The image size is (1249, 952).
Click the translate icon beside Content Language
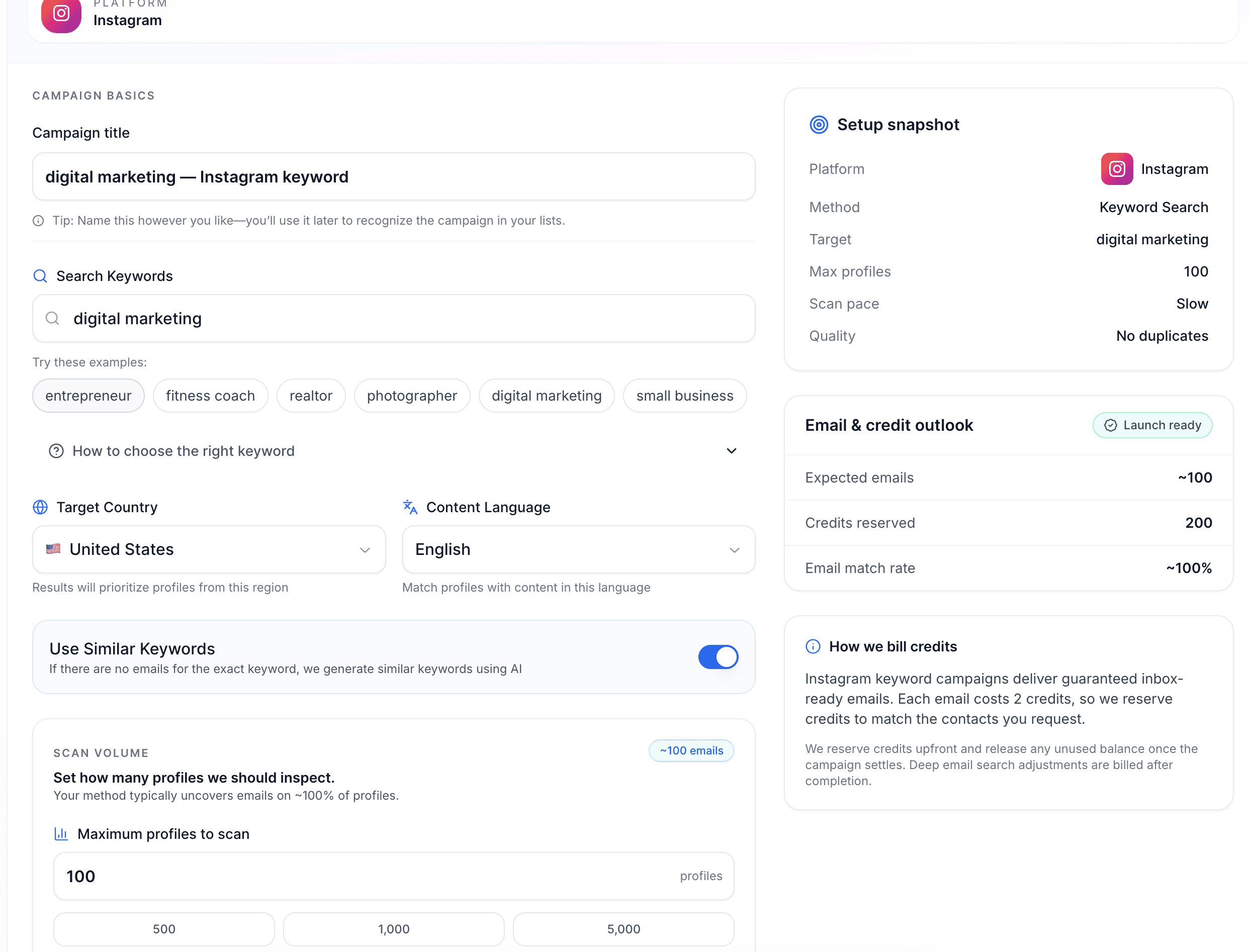pyautogui.click(x=409, y=507)
